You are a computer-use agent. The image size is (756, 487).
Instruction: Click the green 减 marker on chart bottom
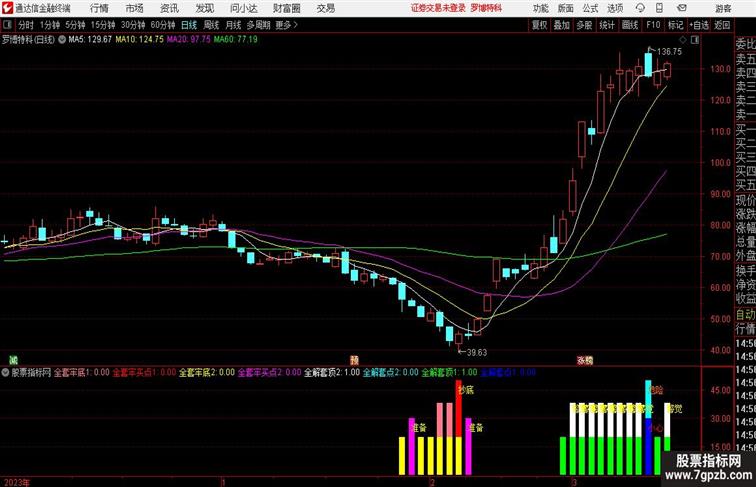tap(14, 360)
